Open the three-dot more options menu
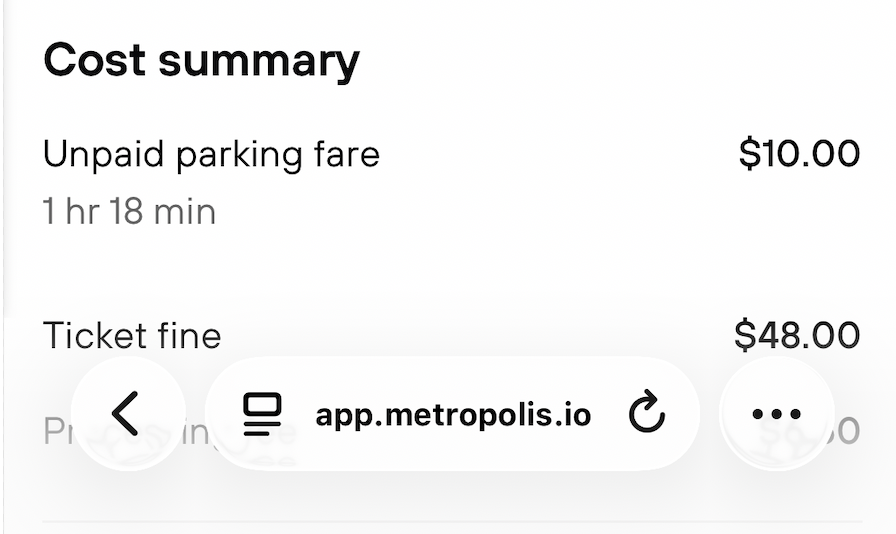Viewport: 896px width, 534px height. pos(777,413)
